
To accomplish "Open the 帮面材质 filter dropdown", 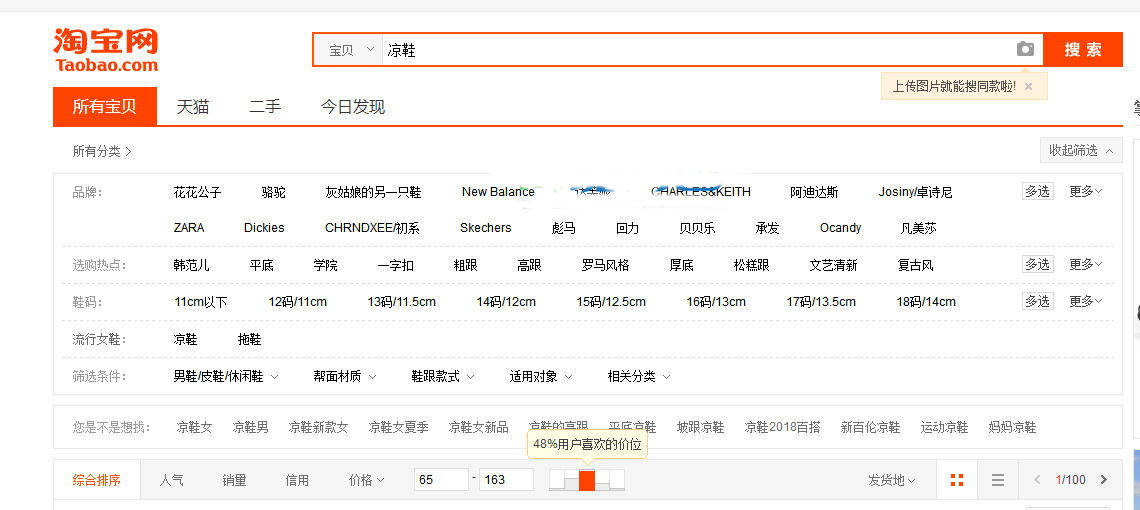I will (344, 377).
